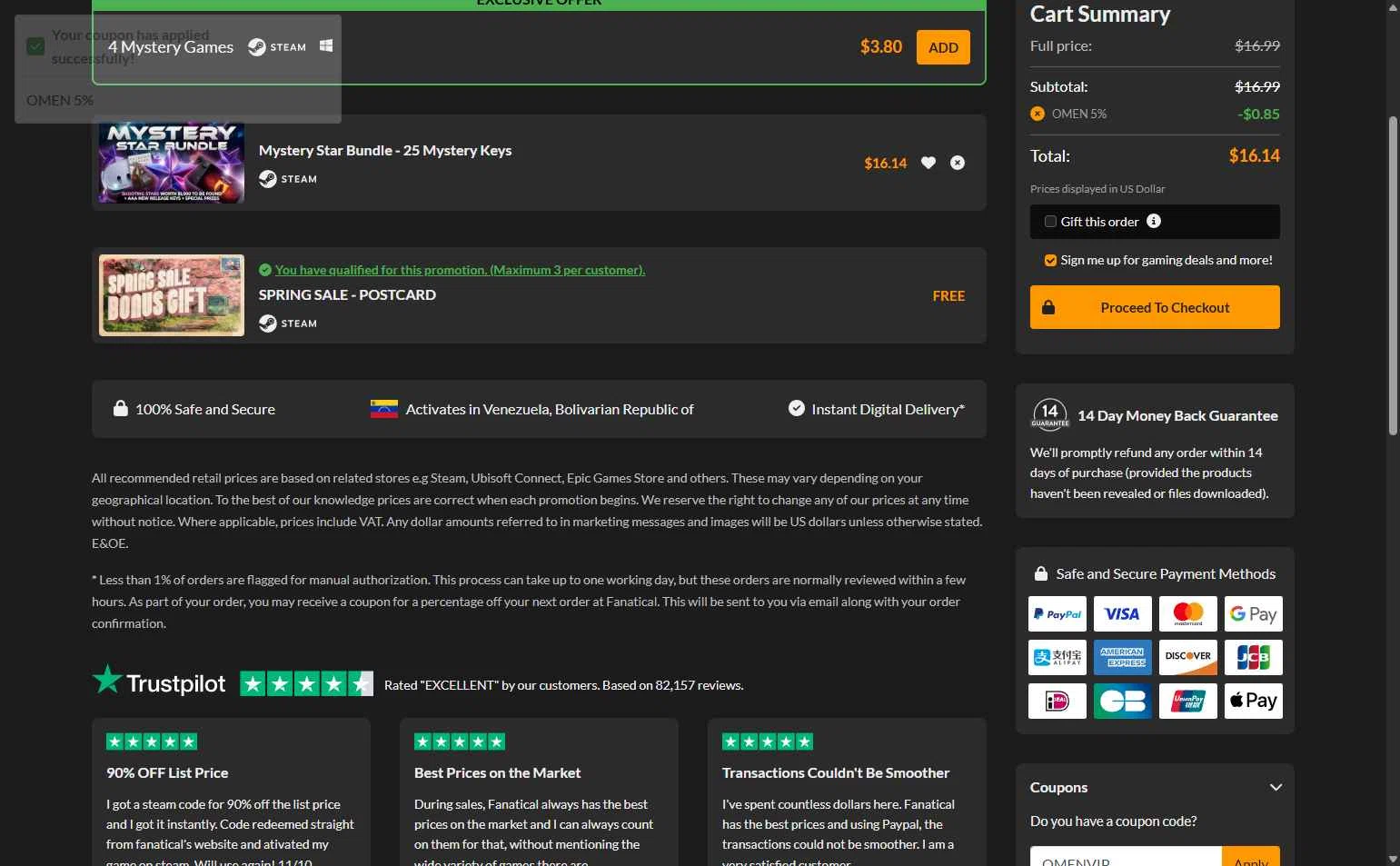Click the FREE postcard price label
Screen dimensions: 1400x866
coord(948,295)
